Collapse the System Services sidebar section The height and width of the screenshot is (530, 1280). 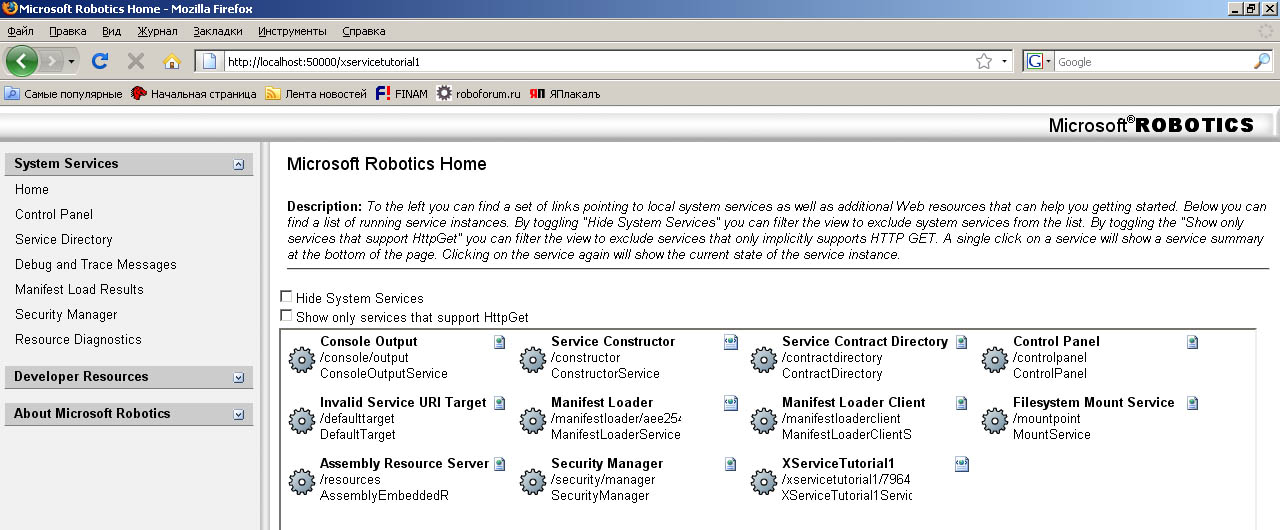tap(238, 164)
